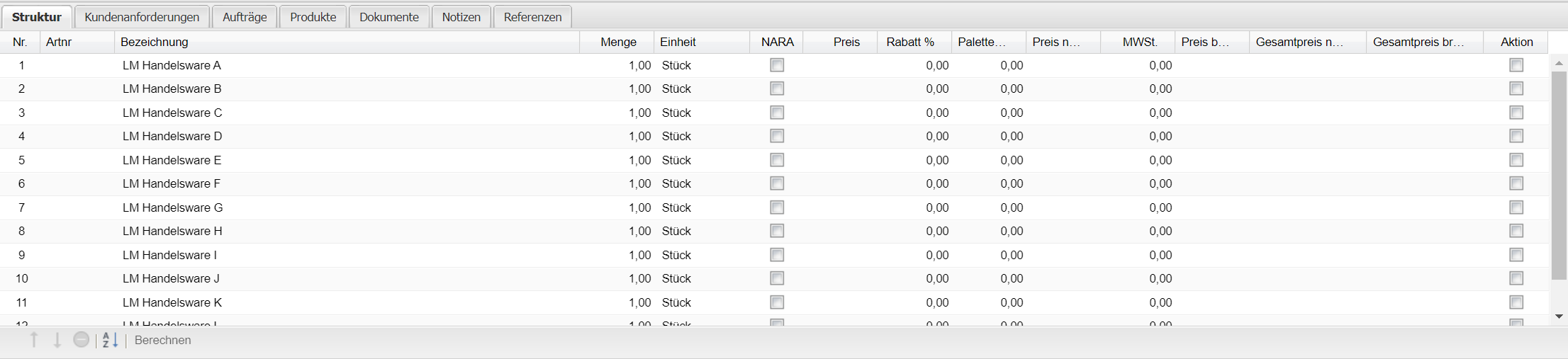This screenshot has height=359, width=1568.
Task: Sort rows alphabetically with A-Z icon
Action: 110,340
